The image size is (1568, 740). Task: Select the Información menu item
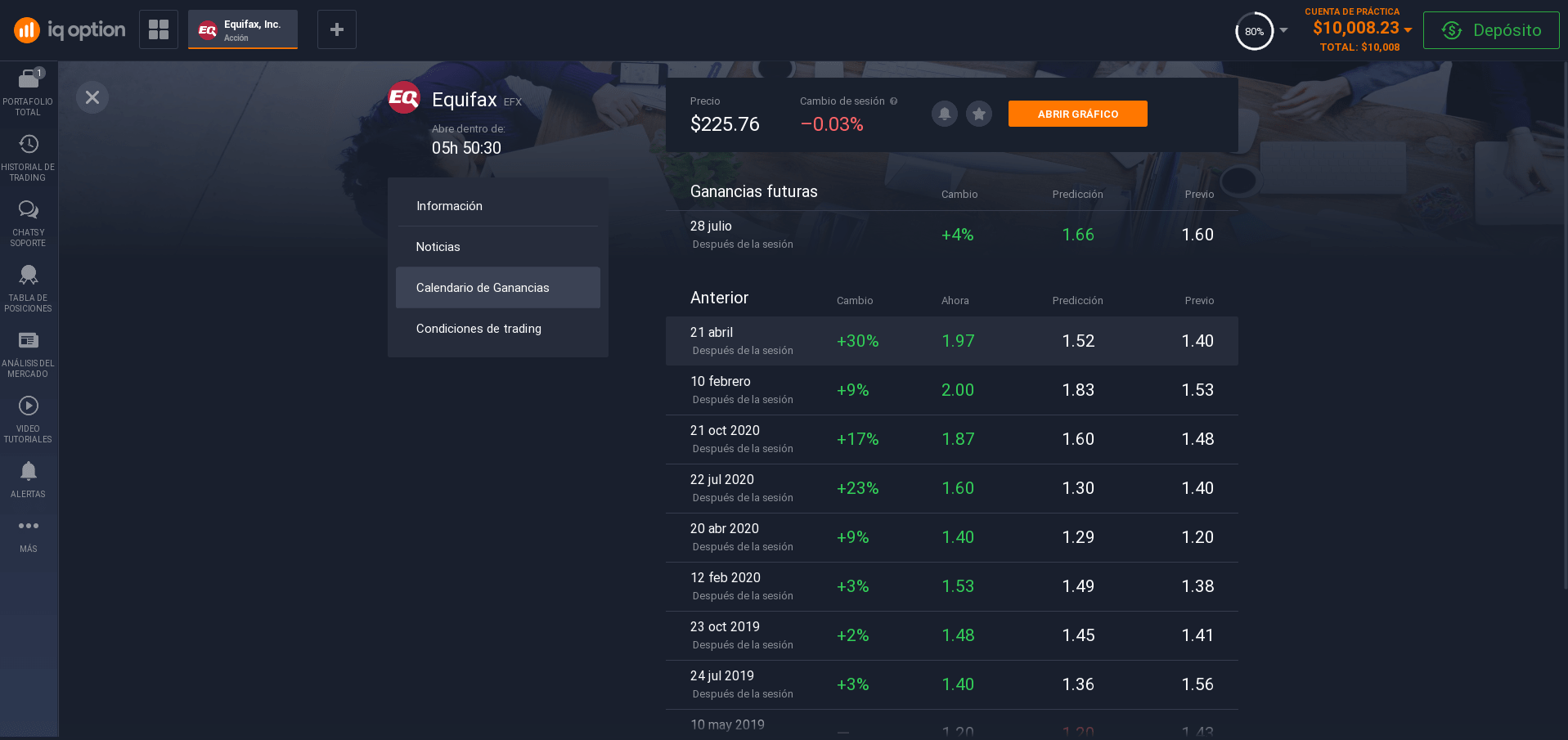pos(498,206)
